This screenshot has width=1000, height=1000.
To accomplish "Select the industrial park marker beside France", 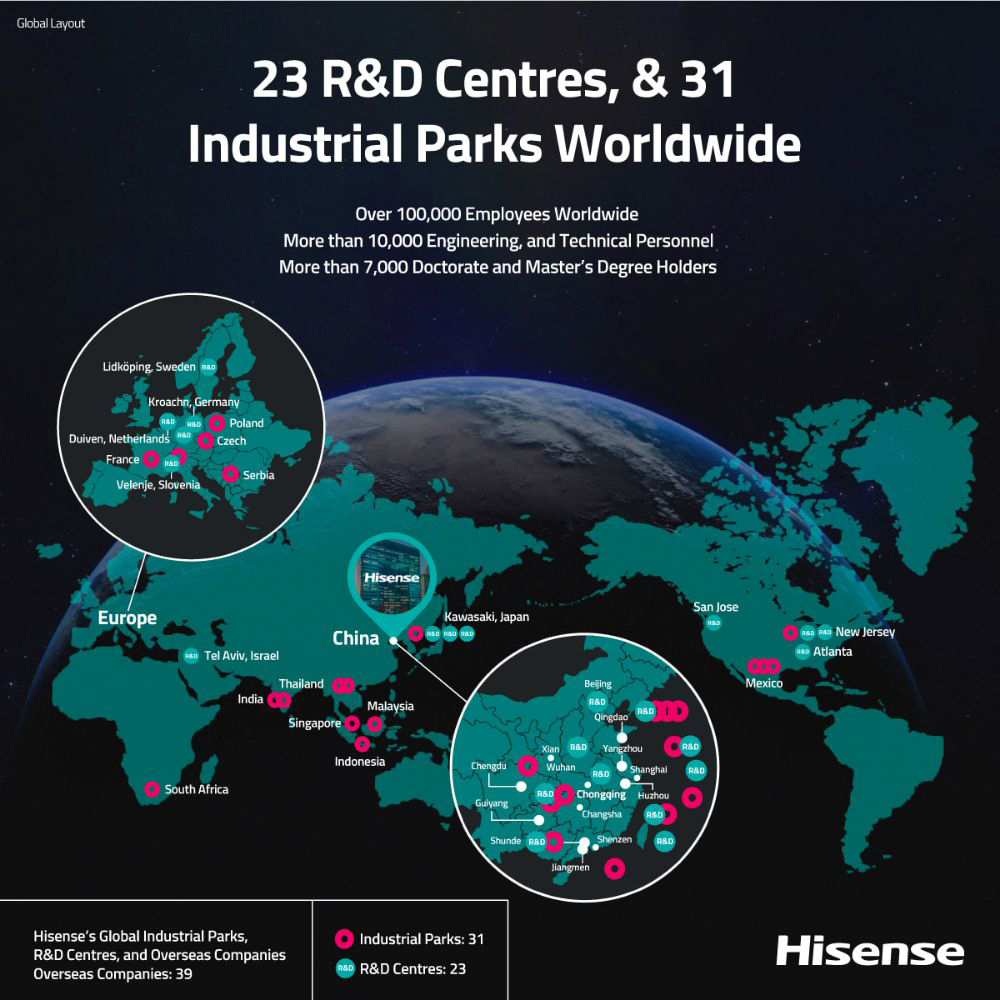I will click(x=151, y=459).
